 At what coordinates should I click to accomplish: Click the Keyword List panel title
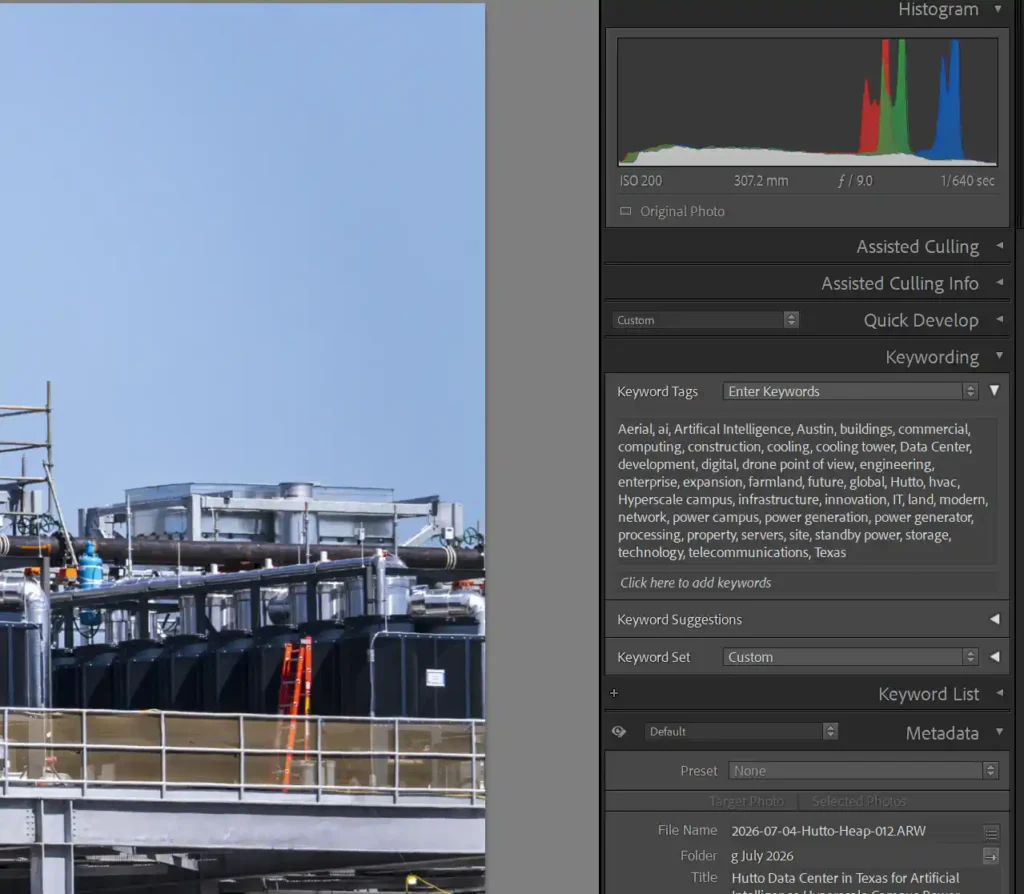pos(929,694)
